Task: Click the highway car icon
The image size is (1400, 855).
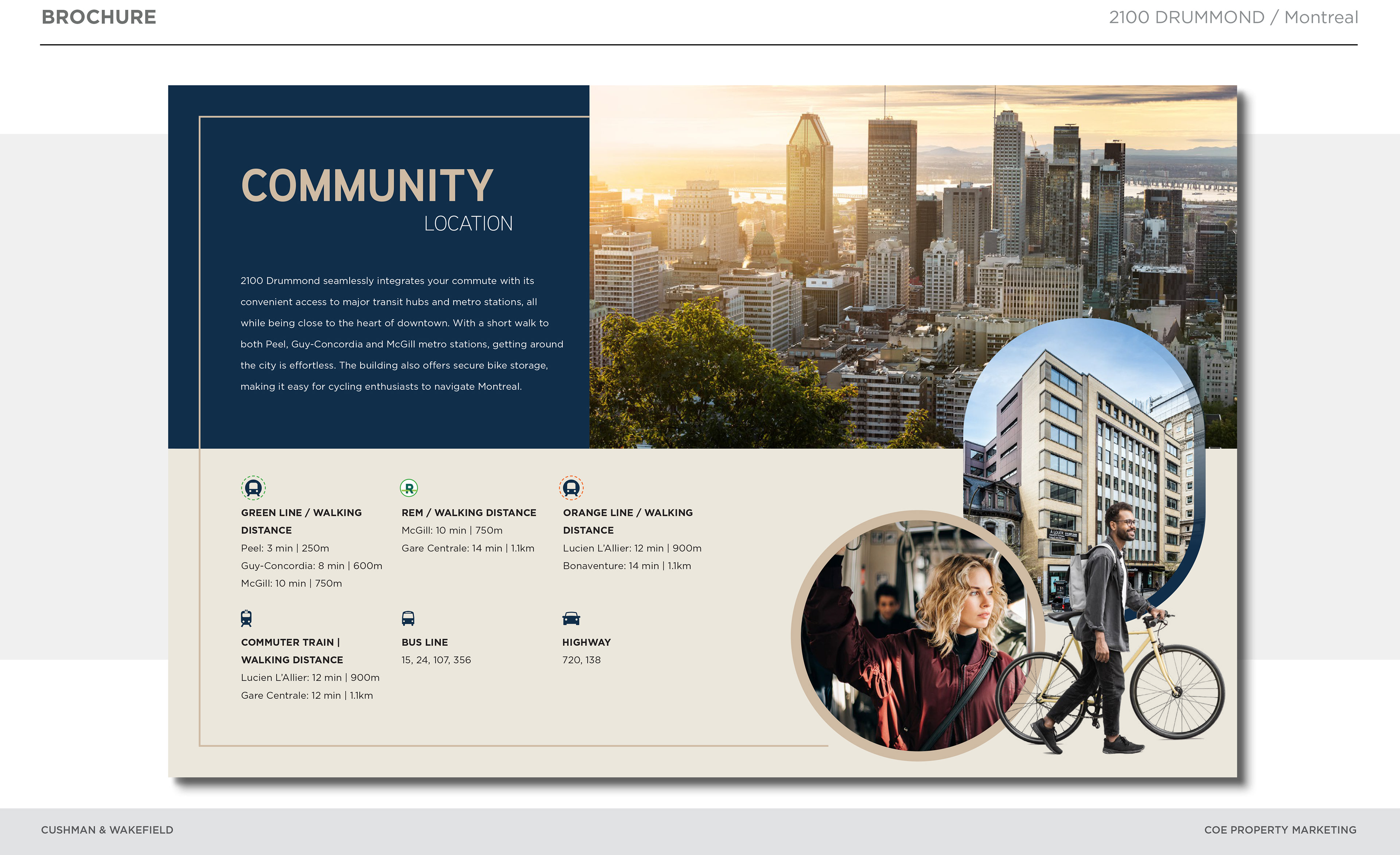Action: (571, 618)
